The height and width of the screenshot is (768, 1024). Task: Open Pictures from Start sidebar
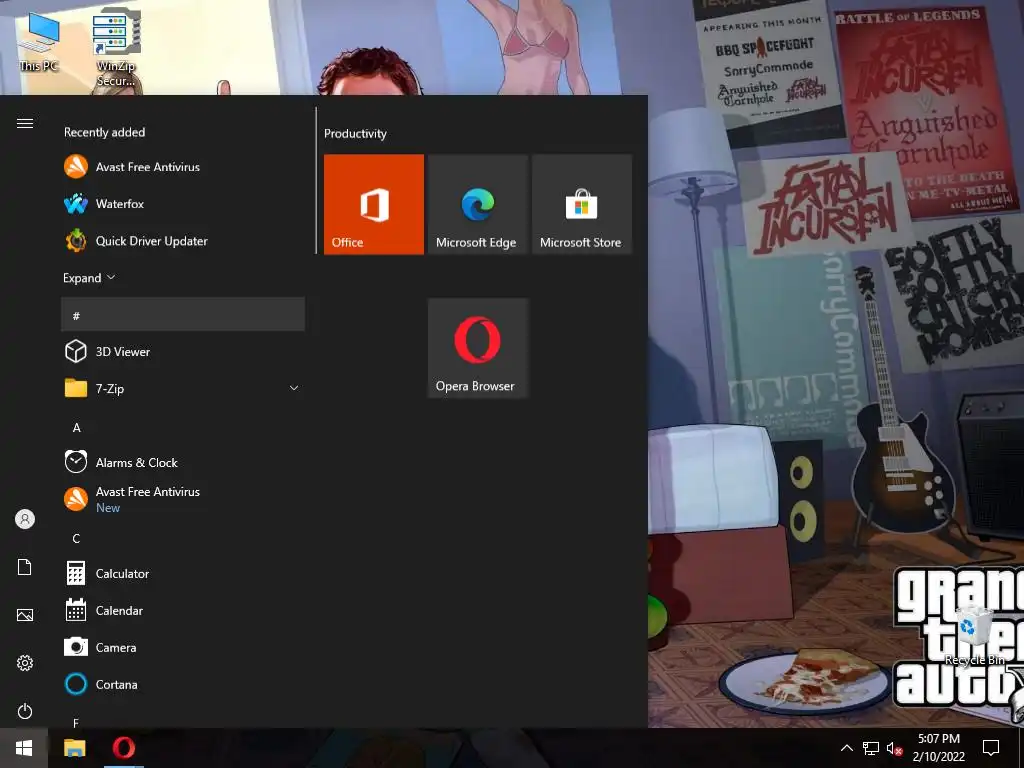(25, 615)
